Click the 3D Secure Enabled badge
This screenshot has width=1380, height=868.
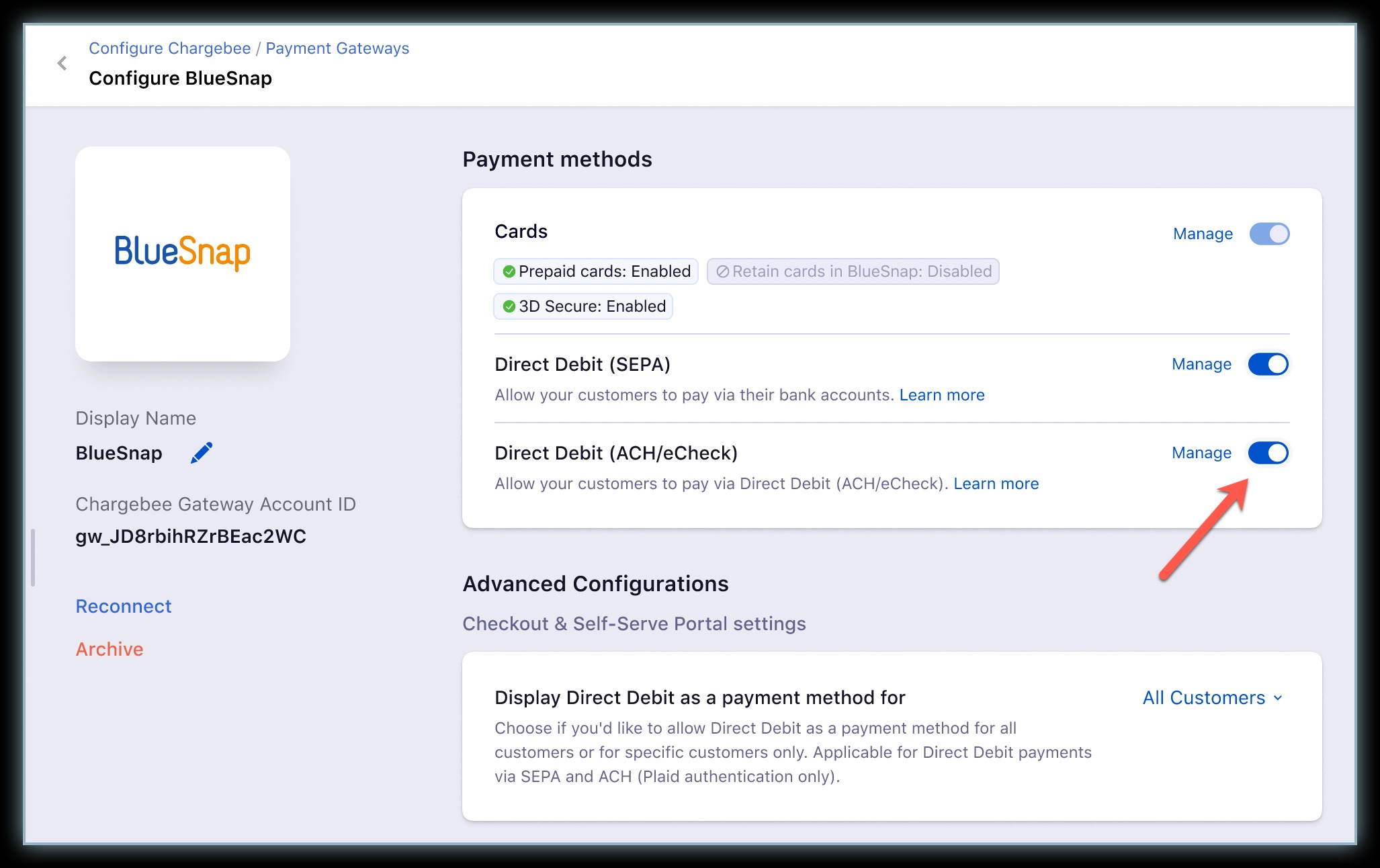(x=583, y=306)
